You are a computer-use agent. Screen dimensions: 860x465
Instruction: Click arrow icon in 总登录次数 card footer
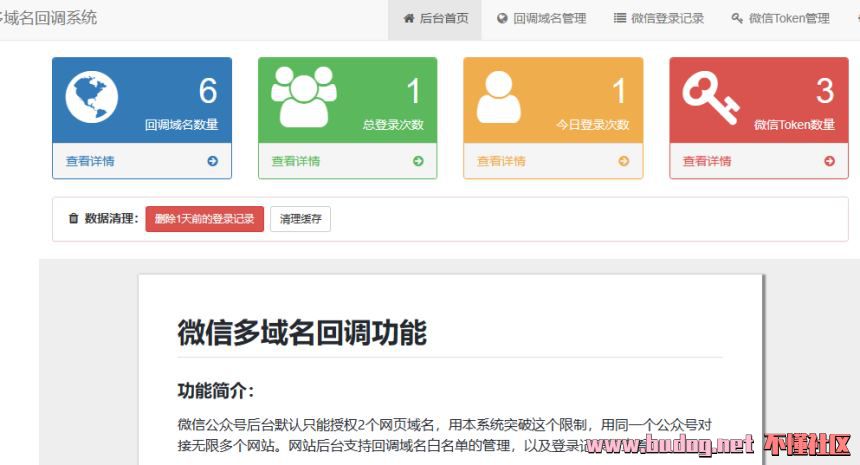(x=418, y=161)
